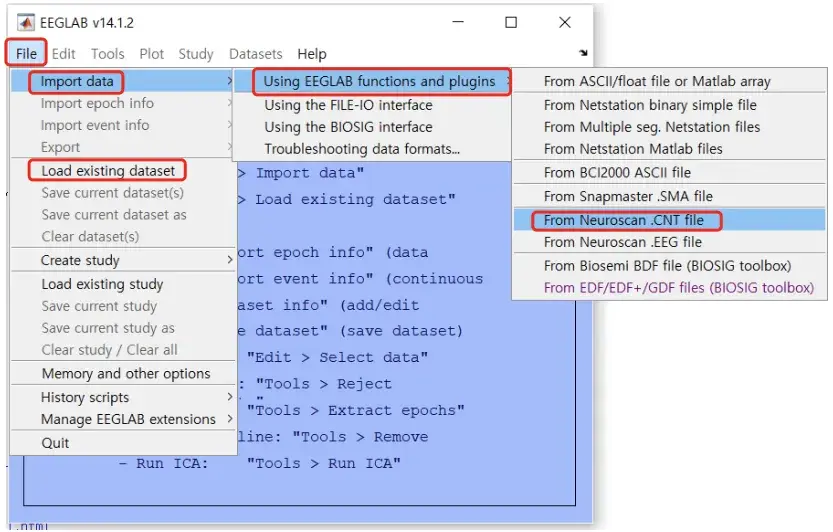Select From Biosemi BDF file option
Image resolution: width=833 pixels, height=532 pixels.
(x=667, y=265)
